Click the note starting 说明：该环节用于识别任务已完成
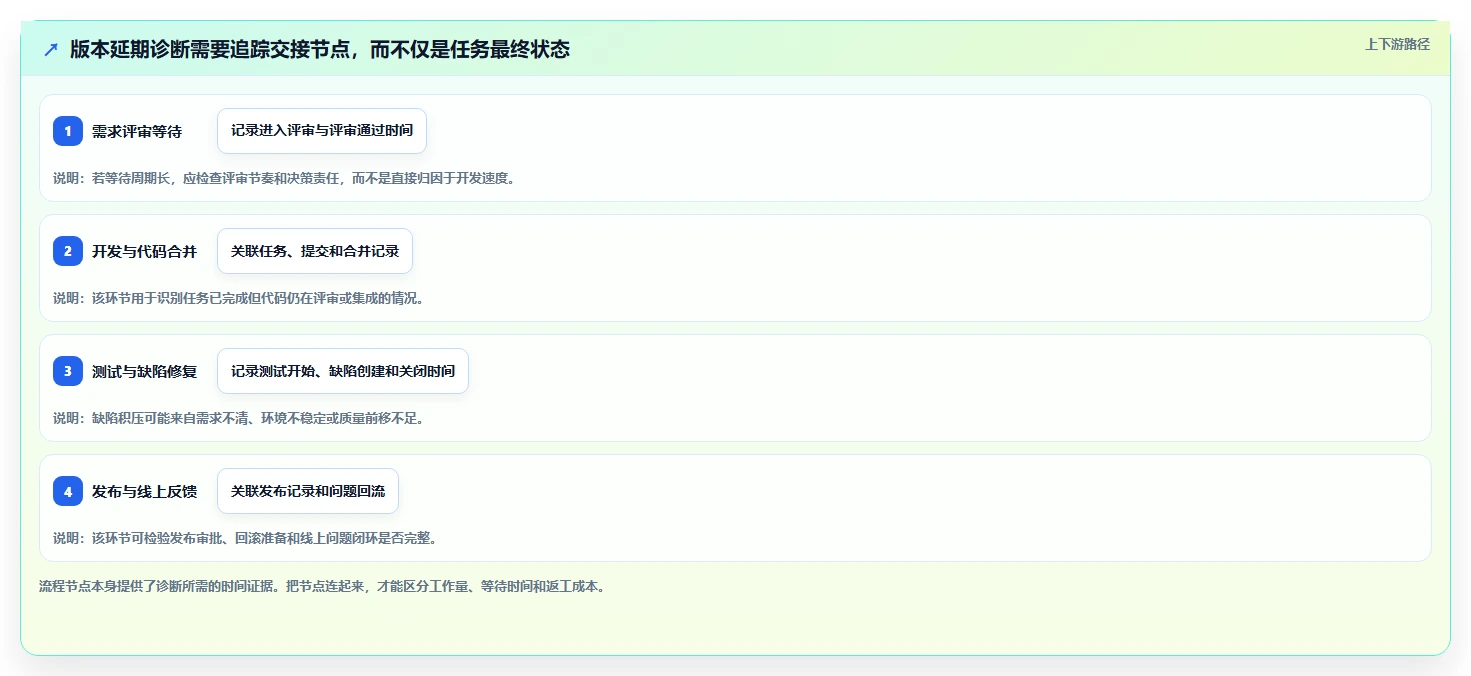The image size is (1471, 676). coord(239,298)
